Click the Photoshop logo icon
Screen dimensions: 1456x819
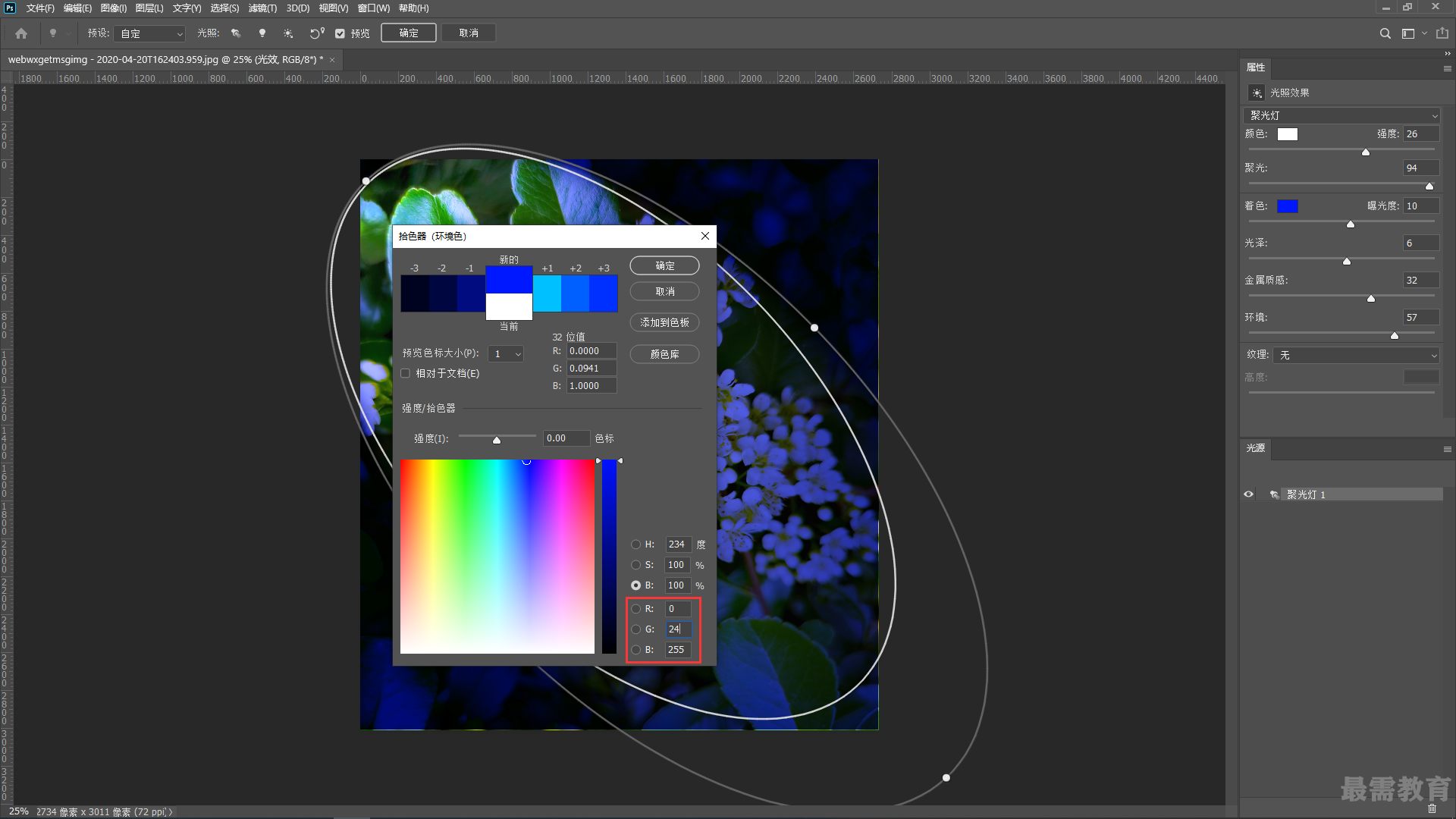[x=10, y=8]
